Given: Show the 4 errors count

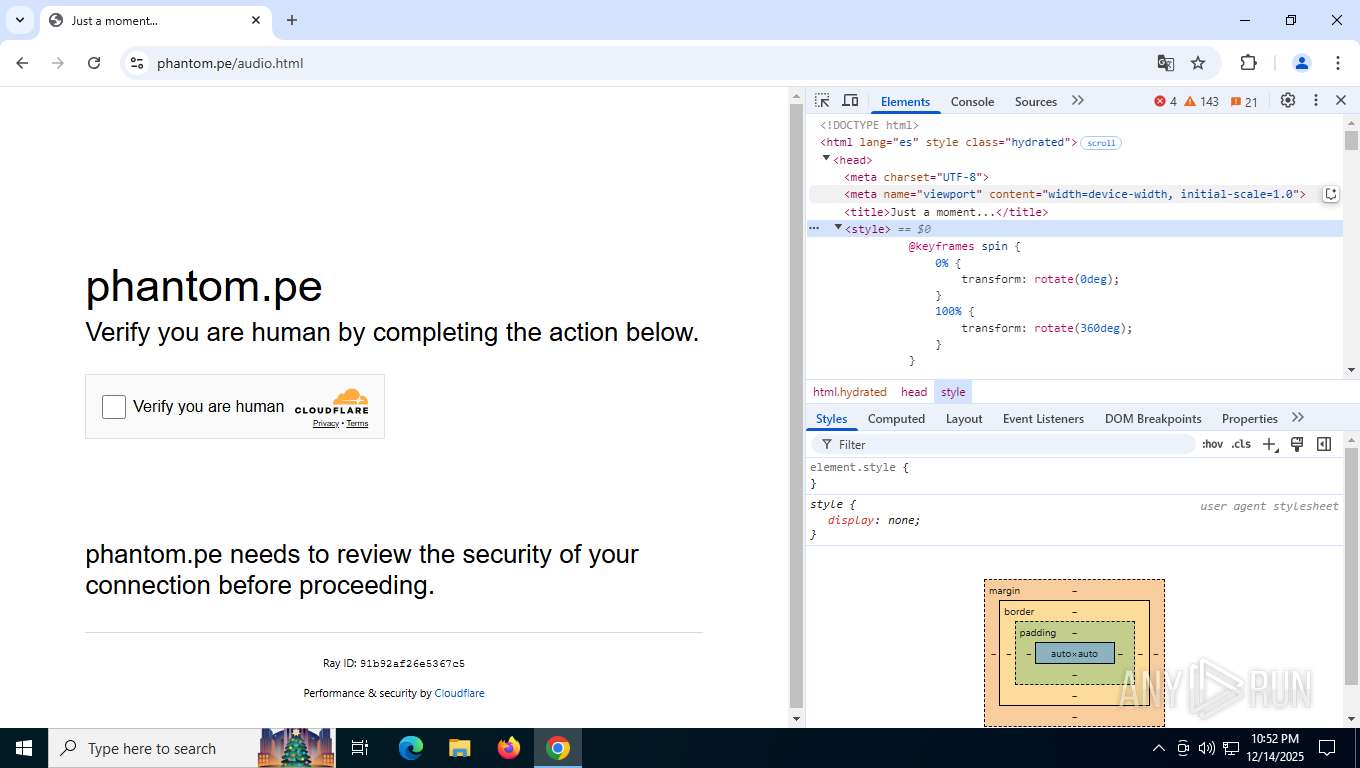Looking at the screenshot, I should click(x=1165, y=101).
